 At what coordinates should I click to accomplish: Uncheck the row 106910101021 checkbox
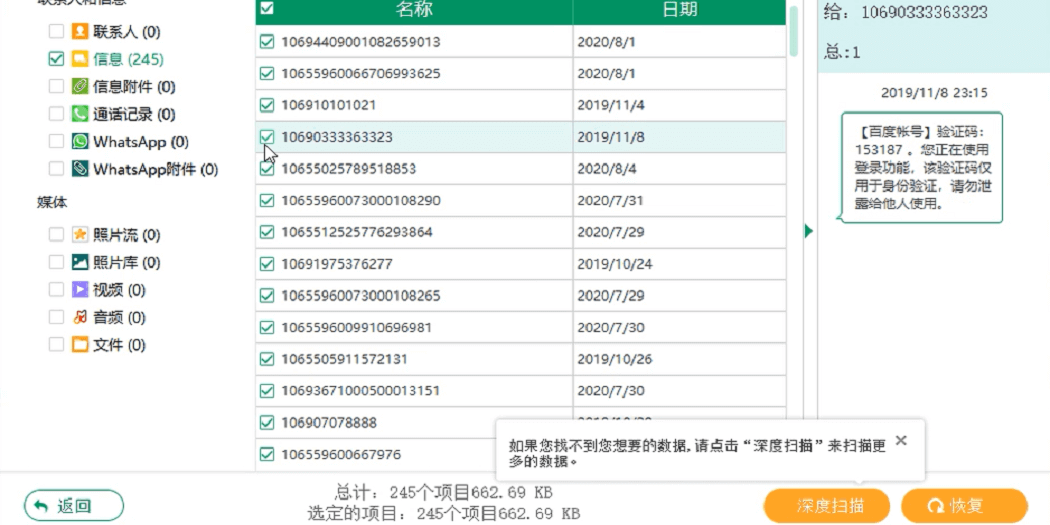click(x=267, y=105)
